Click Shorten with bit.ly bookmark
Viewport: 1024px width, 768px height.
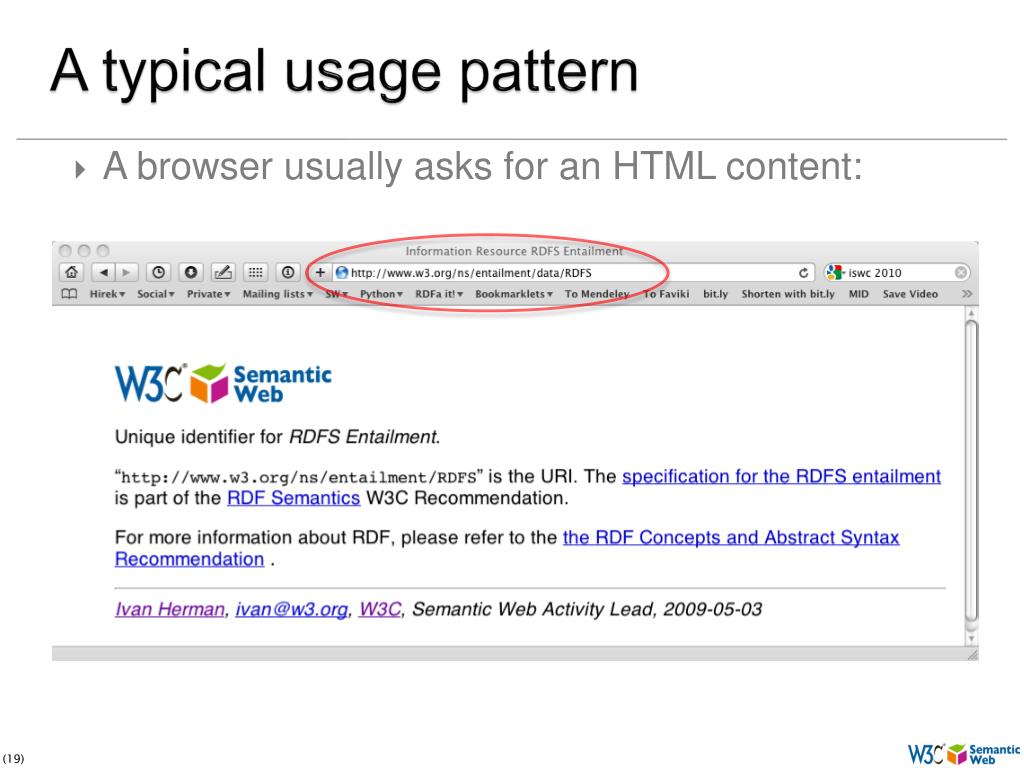(x=788, y=294)
